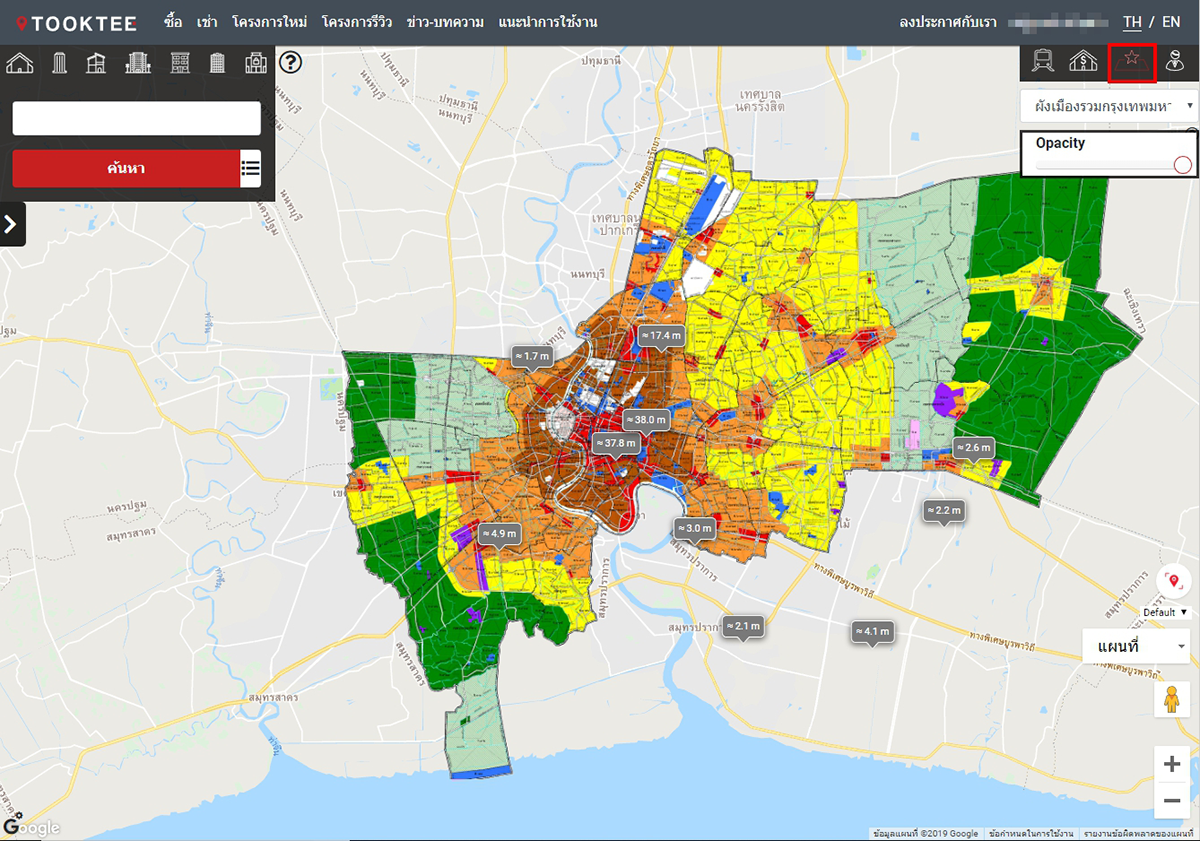Open the house price layer icon
Screen dimensions: 1200x841
[x=1084, y=63]
